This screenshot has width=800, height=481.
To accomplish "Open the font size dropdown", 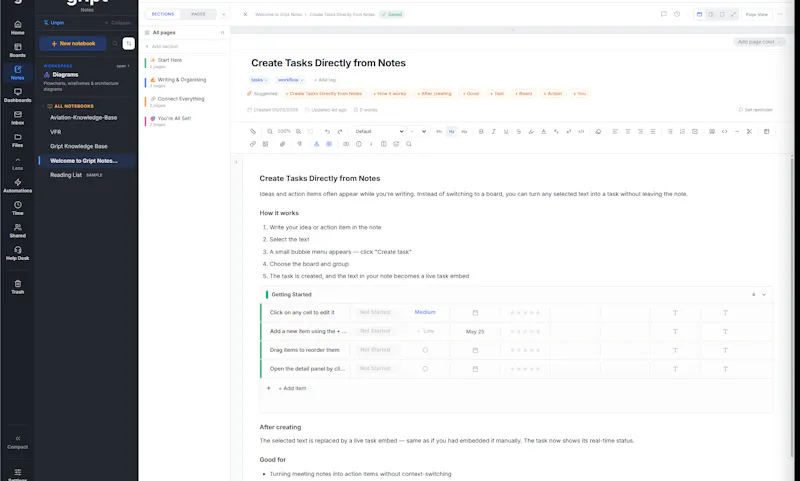I will pyautogui.click(x=417, y=132).
